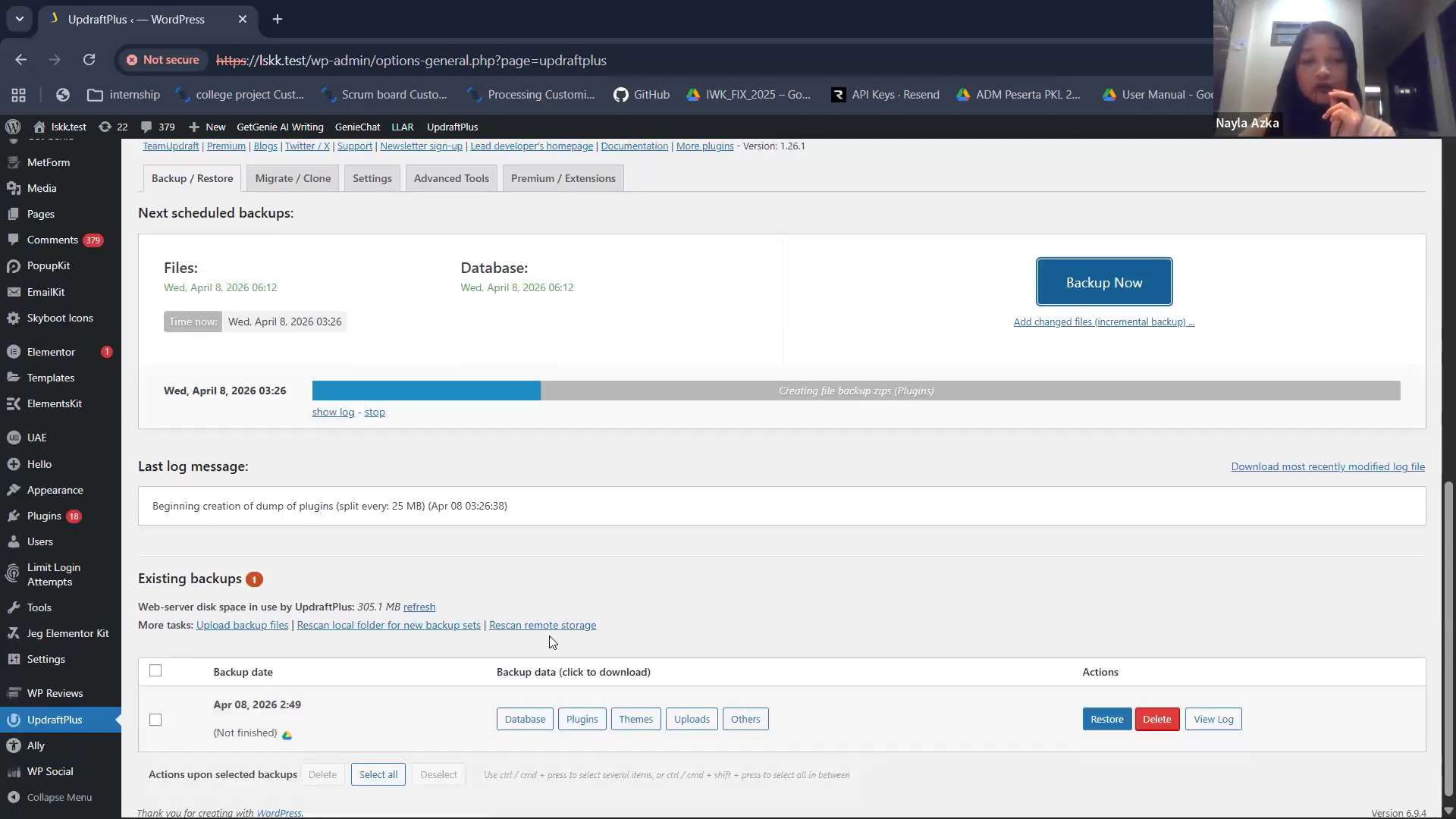The width and height of the screenshot is (1456, 819).
Task: Open the browser tab search dropdown
Action: pos(20,19)
